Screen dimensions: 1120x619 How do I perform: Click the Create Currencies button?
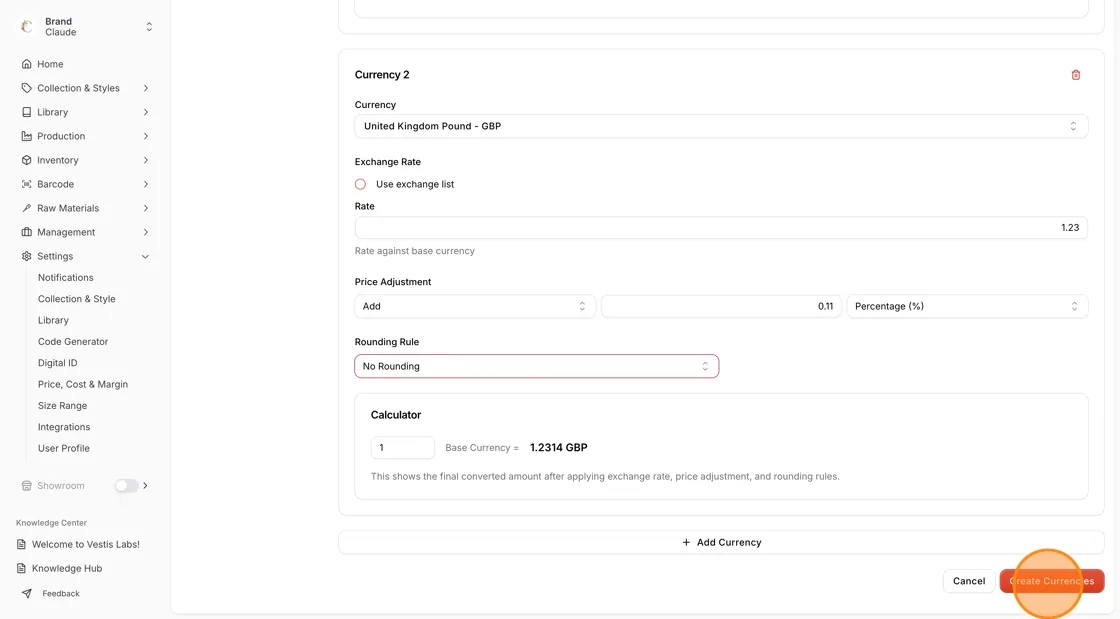1051,581
